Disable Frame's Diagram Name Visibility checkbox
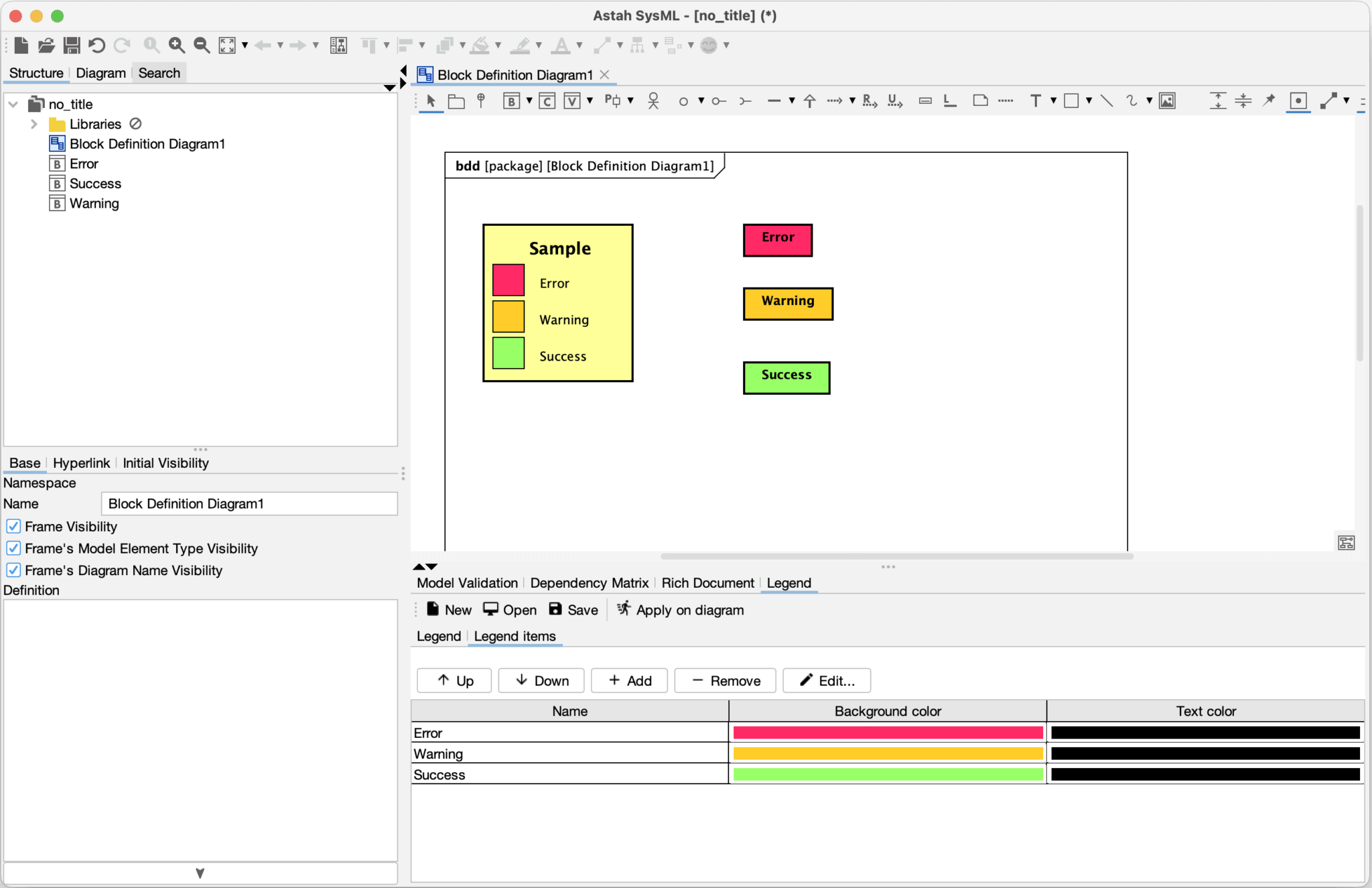Screen dimensions: 1372x888 pyautogui.click(x=13, y=571)
